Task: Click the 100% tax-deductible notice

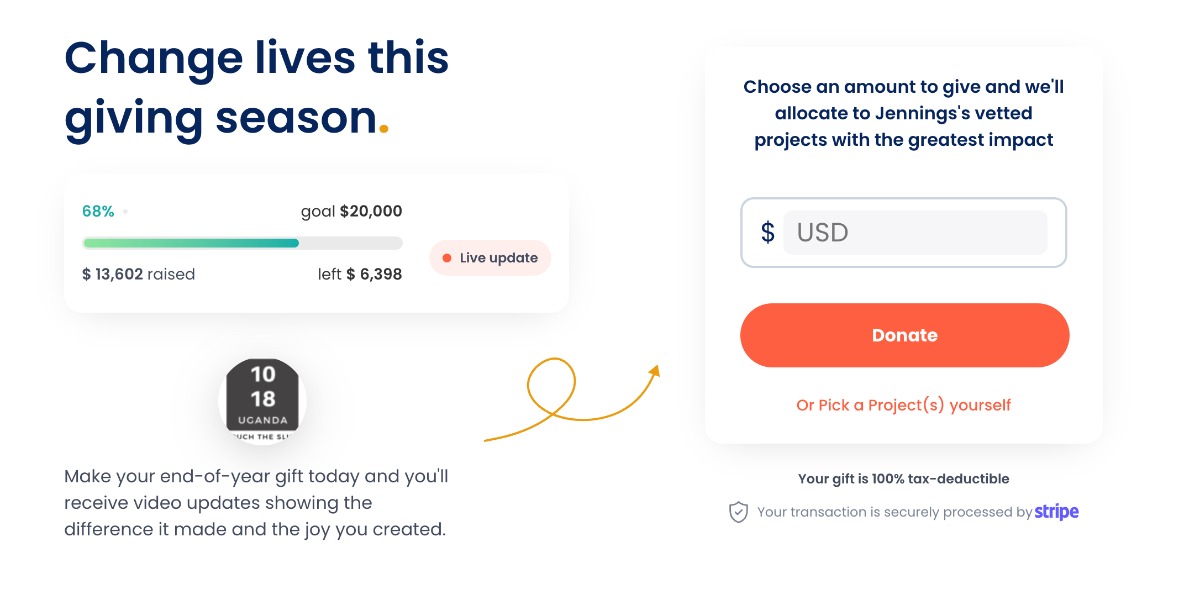Action: [x=903, y=479]
